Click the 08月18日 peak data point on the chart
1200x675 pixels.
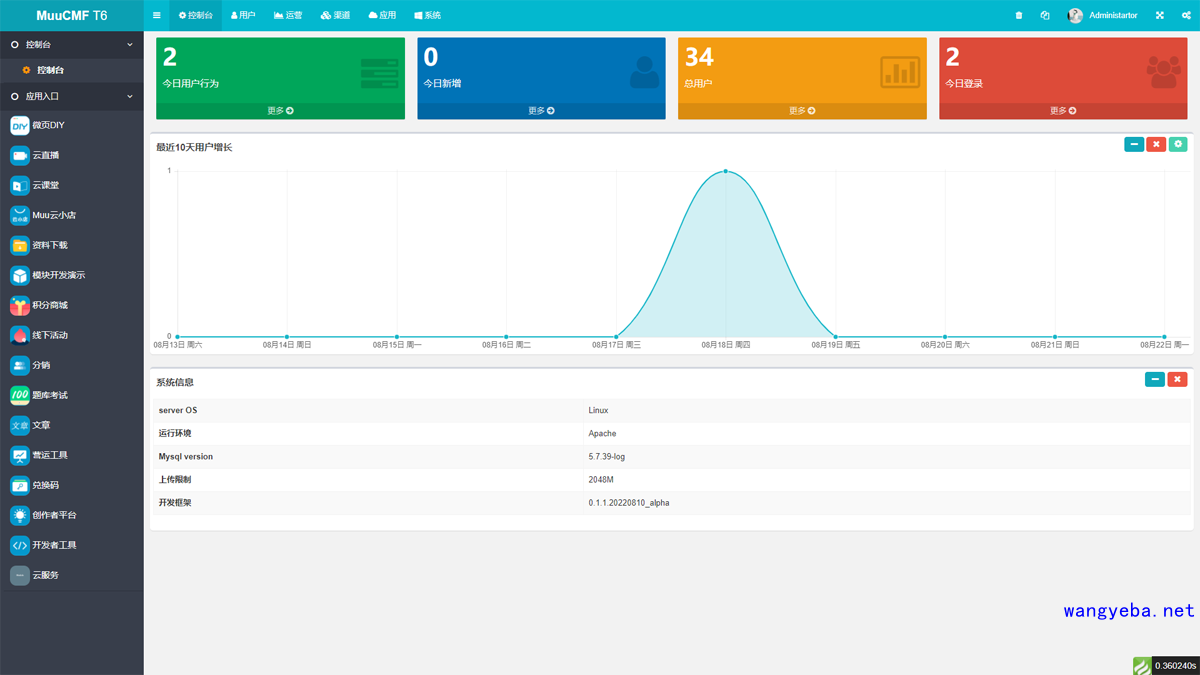726,172
